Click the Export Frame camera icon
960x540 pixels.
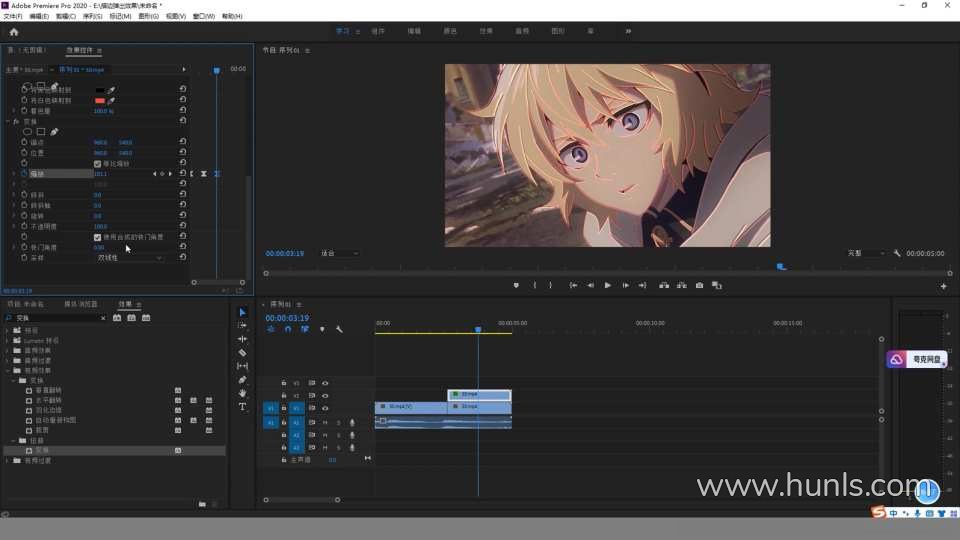click(699, 285)
